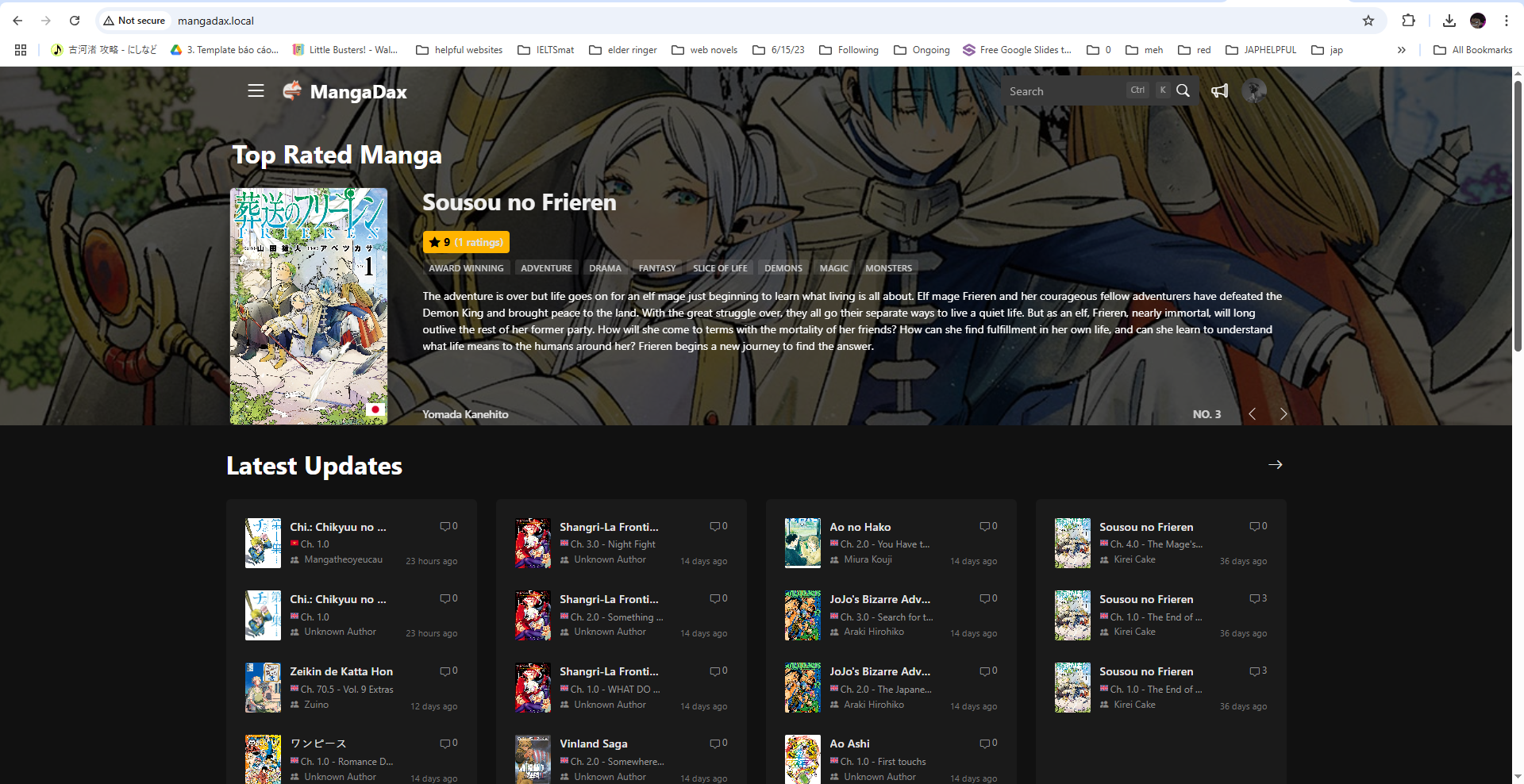
Task: Expand the helpful websites bookmark folder
Action: point(460,50)
